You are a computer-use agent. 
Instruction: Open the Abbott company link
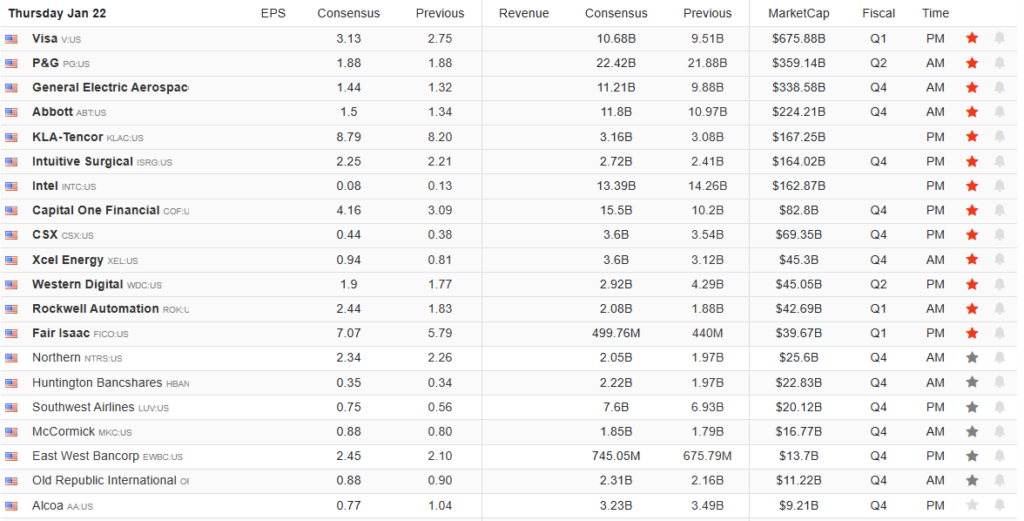(52, 112)
